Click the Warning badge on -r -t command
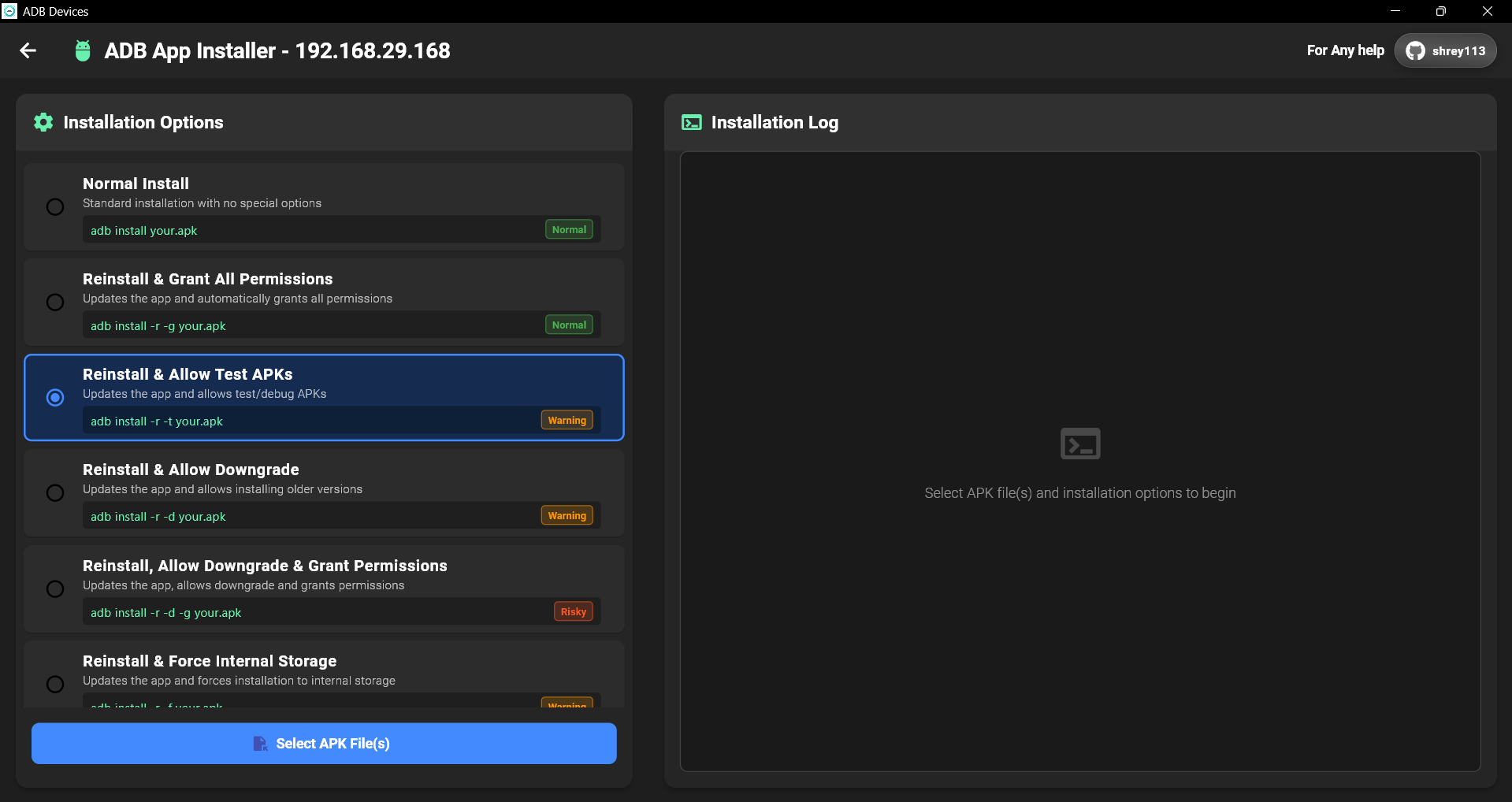 click(x=567, y=420)
